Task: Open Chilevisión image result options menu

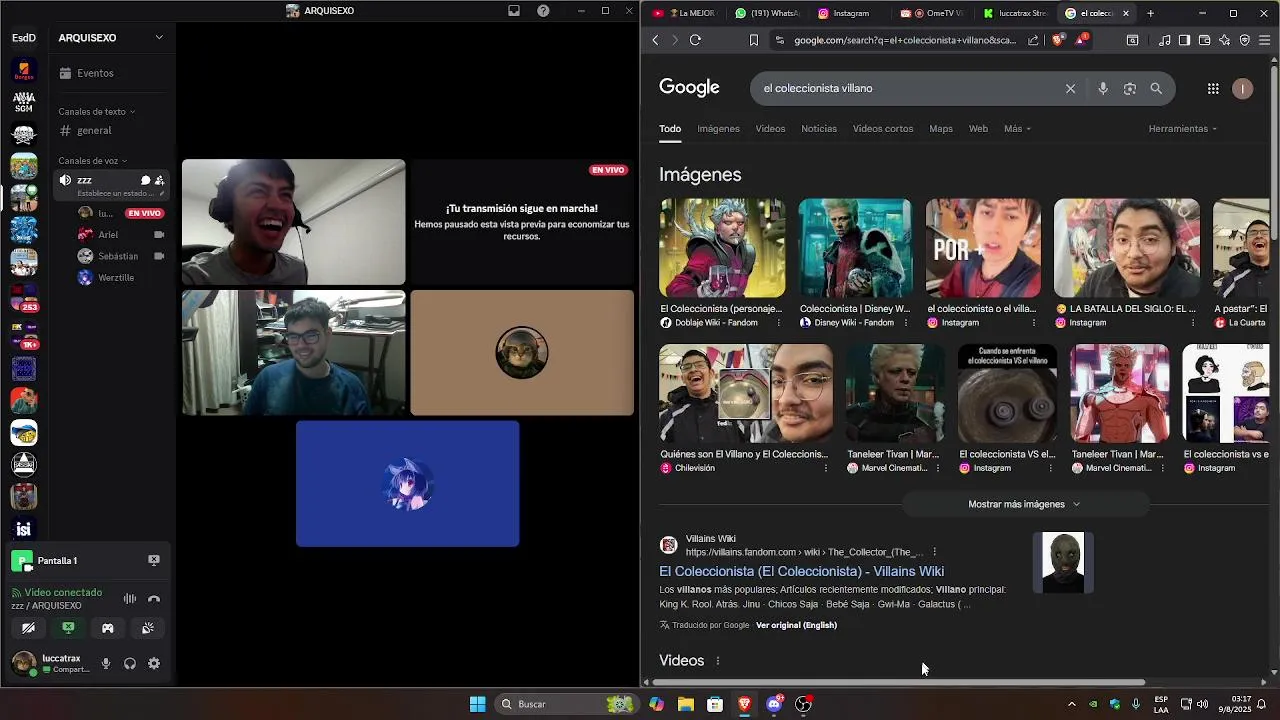Action: pyautogui.click(x=826, y=468)
